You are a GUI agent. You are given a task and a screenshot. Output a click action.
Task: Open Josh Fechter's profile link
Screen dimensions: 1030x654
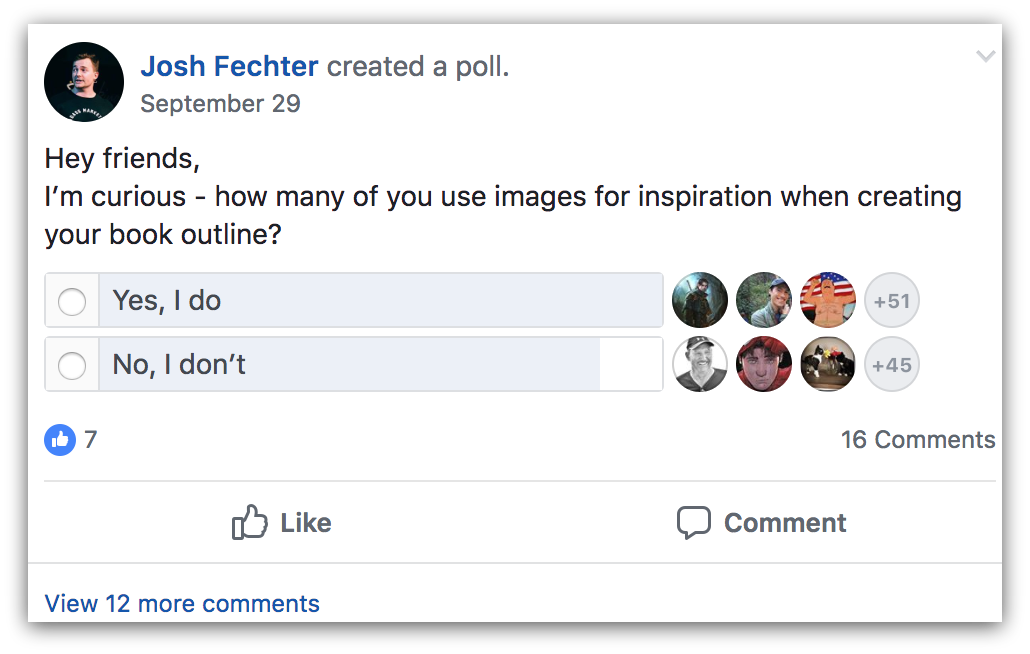[x=229, y=67]
